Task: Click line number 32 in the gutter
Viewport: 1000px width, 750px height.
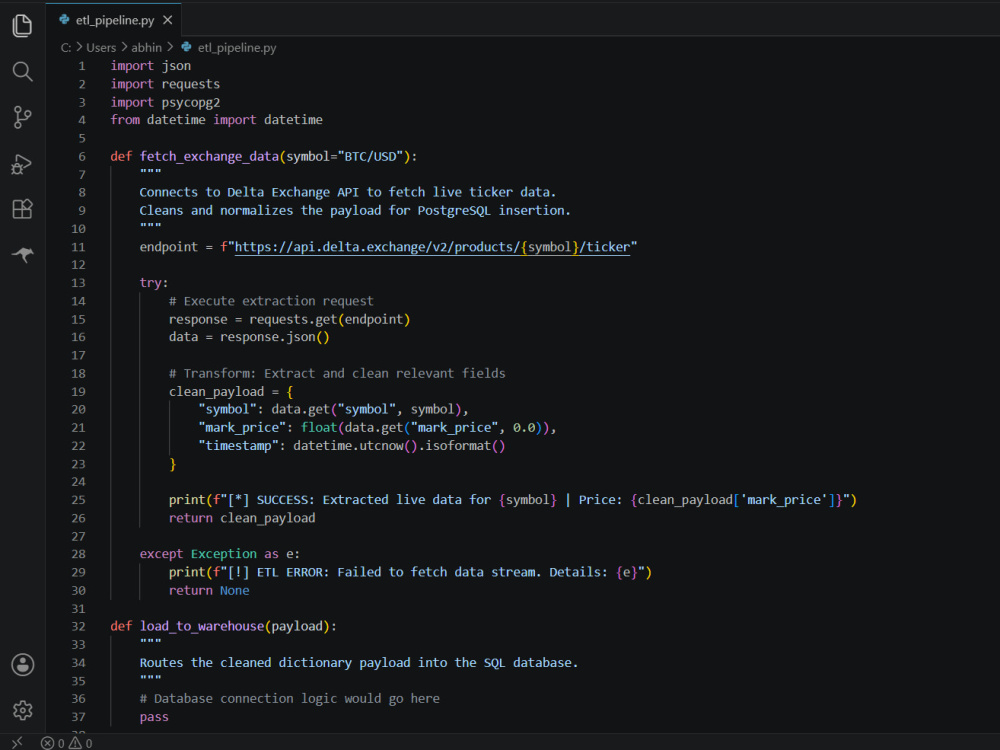Action: (x=78, y=626)
